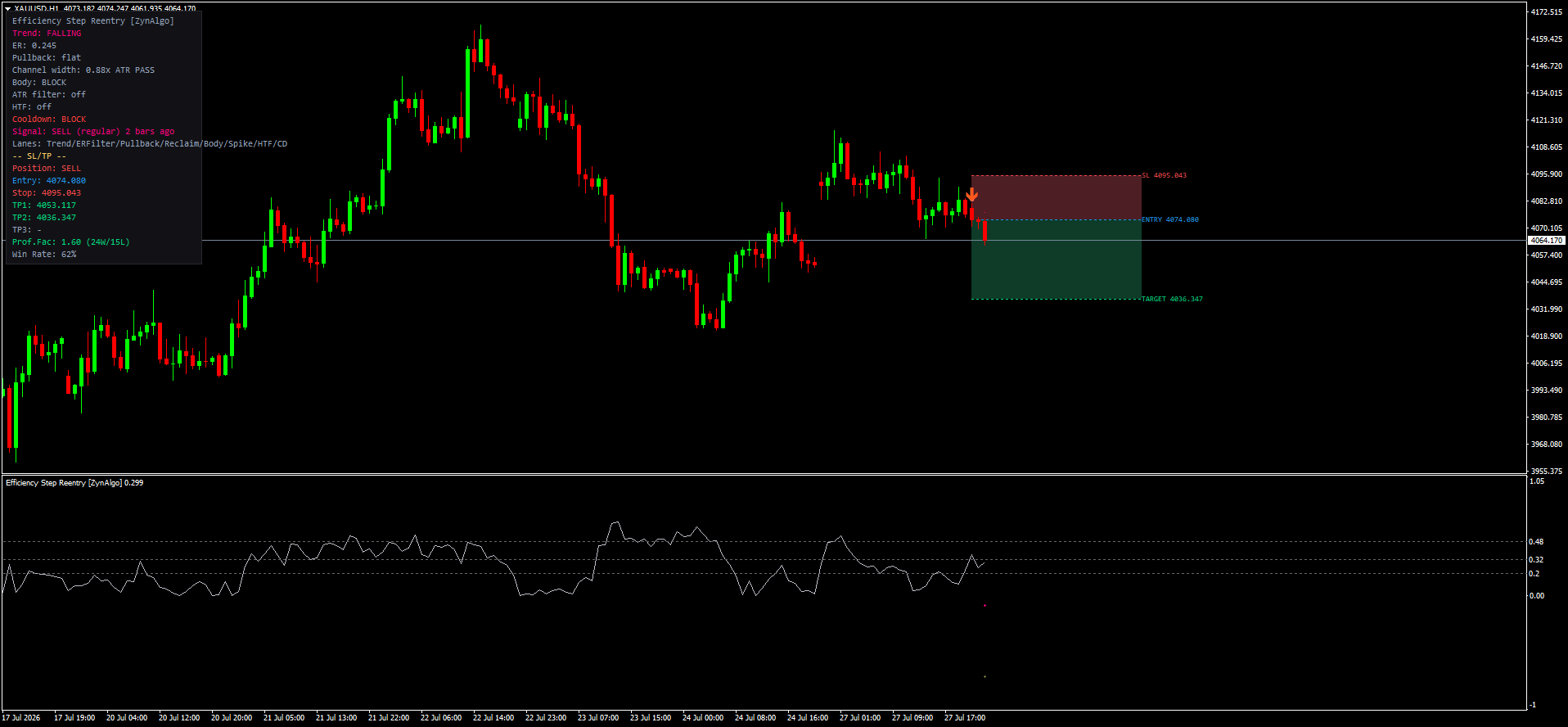The image size is (1568, 727).
Task: Click the '4172.515' price scale label
Action: click(x=1547, y=12)
